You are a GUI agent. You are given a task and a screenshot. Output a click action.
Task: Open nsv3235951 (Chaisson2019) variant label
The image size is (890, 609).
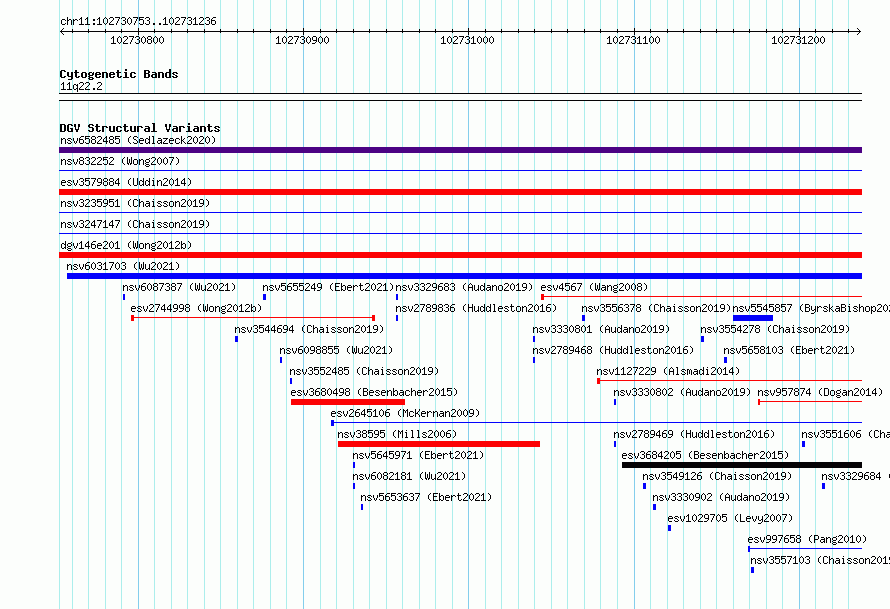click(135, 203)
